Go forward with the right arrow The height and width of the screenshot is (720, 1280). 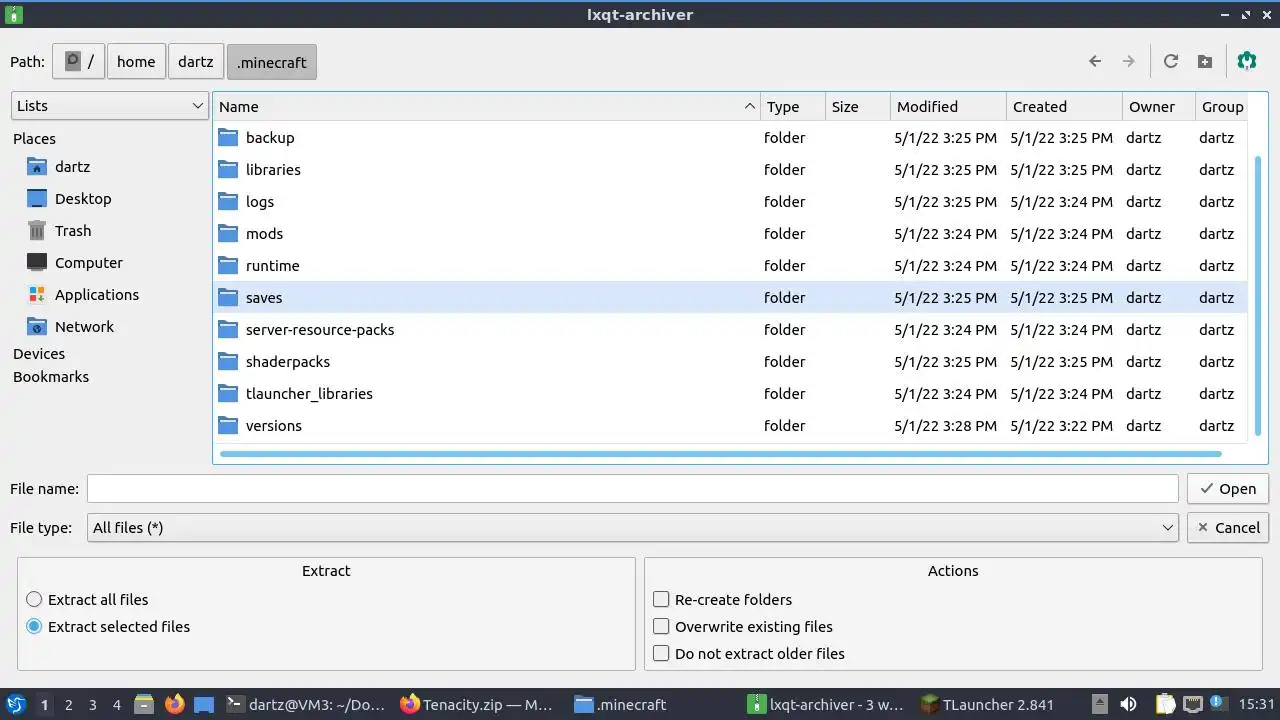pyautogui.click(x=1128, y=61)
